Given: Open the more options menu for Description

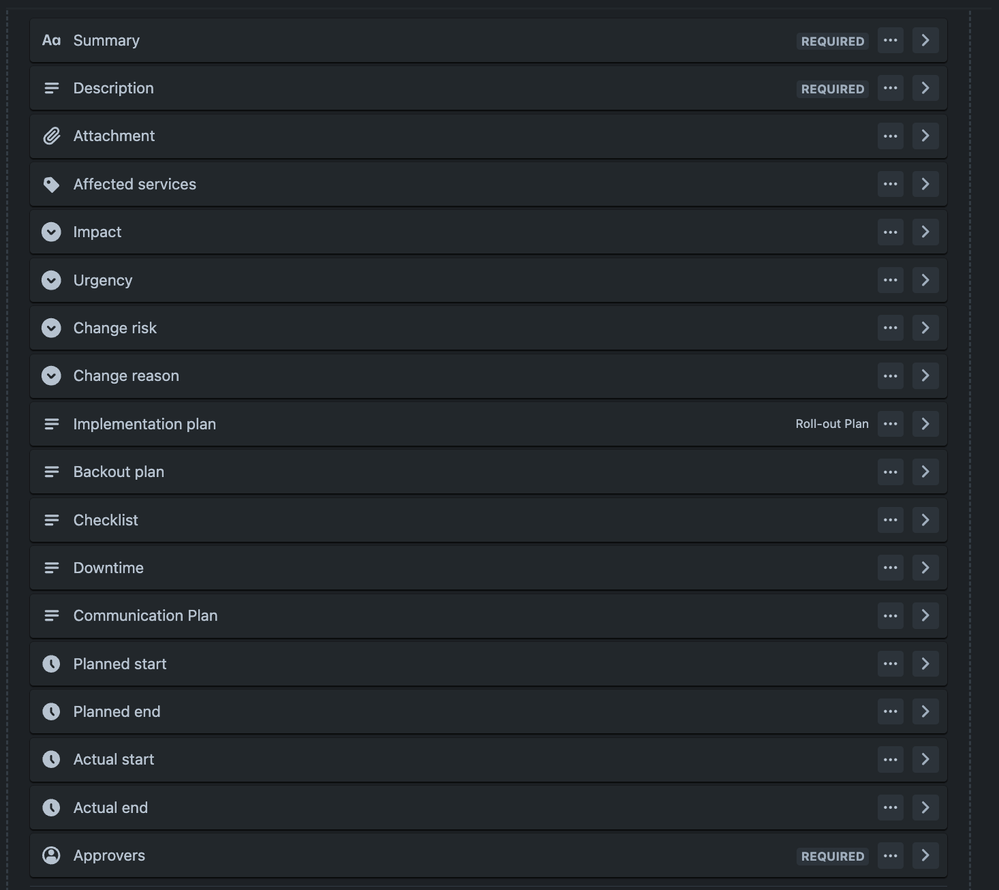Looking at the screenshot, I should tap(890, 87).
